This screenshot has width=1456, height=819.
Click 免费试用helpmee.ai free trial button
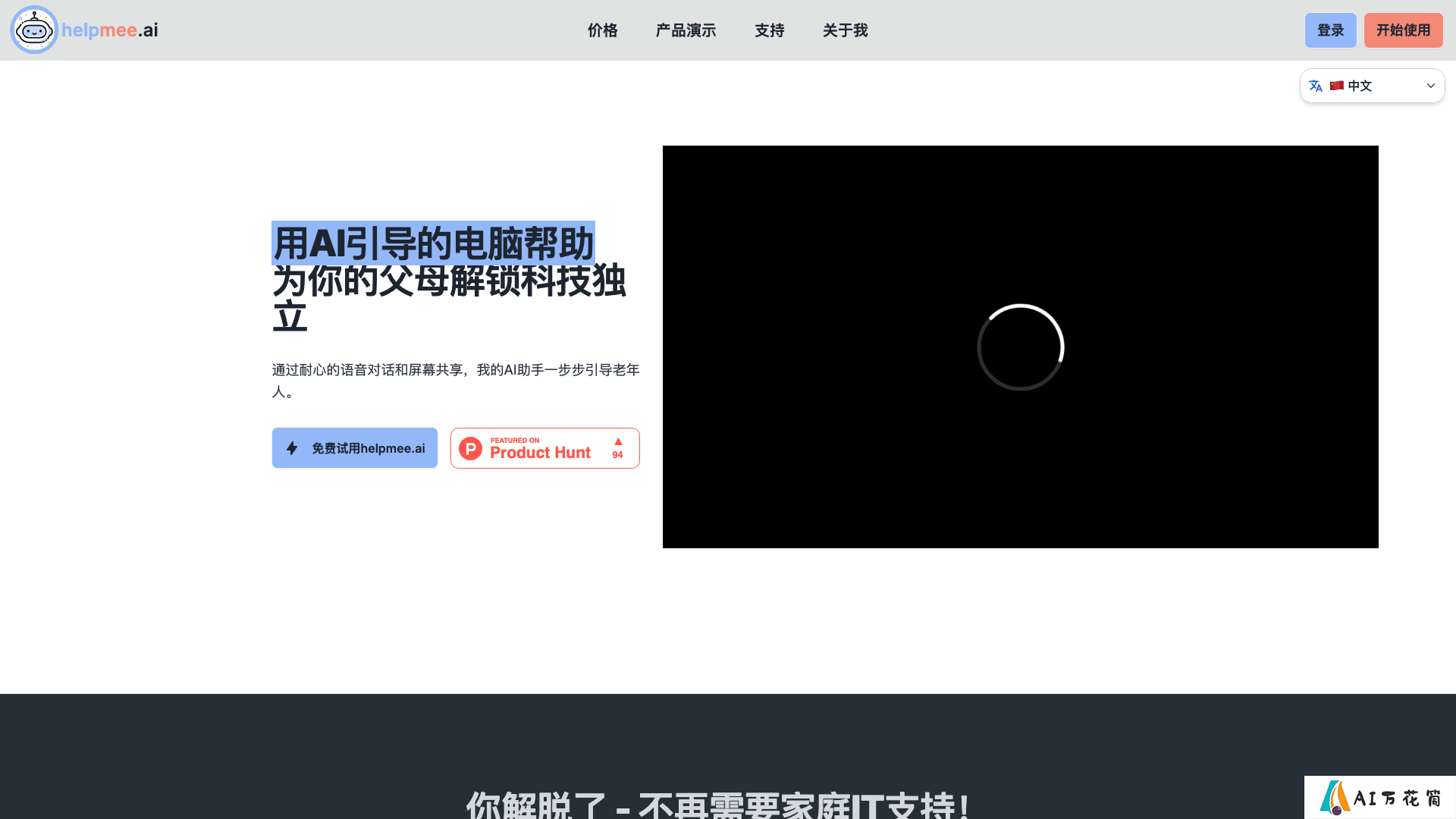(355, 448)
